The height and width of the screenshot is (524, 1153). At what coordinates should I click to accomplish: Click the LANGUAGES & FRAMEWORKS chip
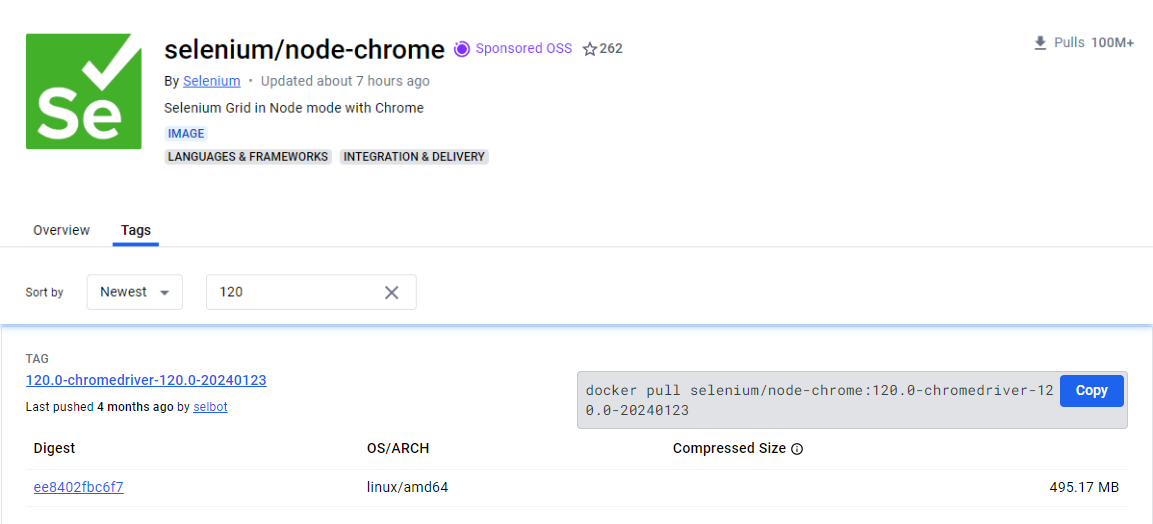tap(248, 157)
